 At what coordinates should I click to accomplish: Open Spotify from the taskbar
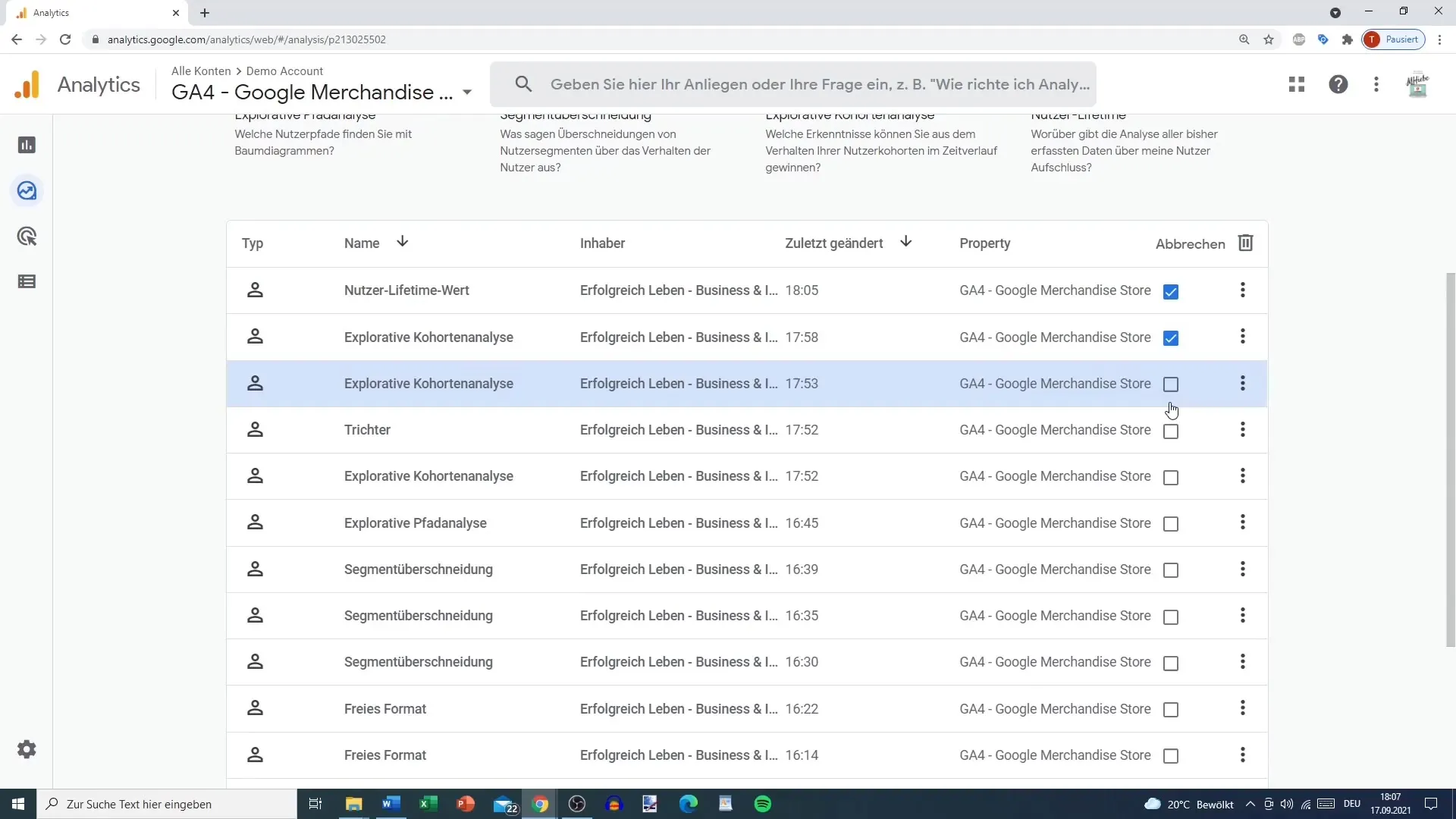coord(763,804)
